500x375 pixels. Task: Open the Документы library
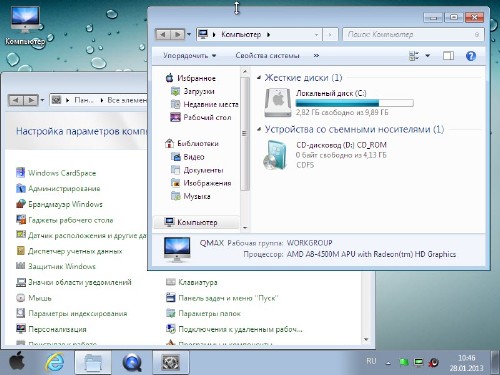197,170
